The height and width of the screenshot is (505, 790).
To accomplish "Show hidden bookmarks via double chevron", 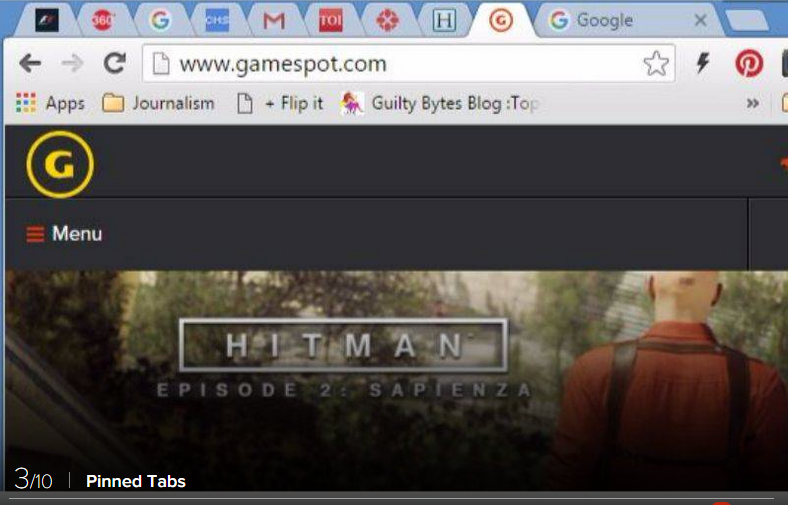I will click(x=753, y=104).
